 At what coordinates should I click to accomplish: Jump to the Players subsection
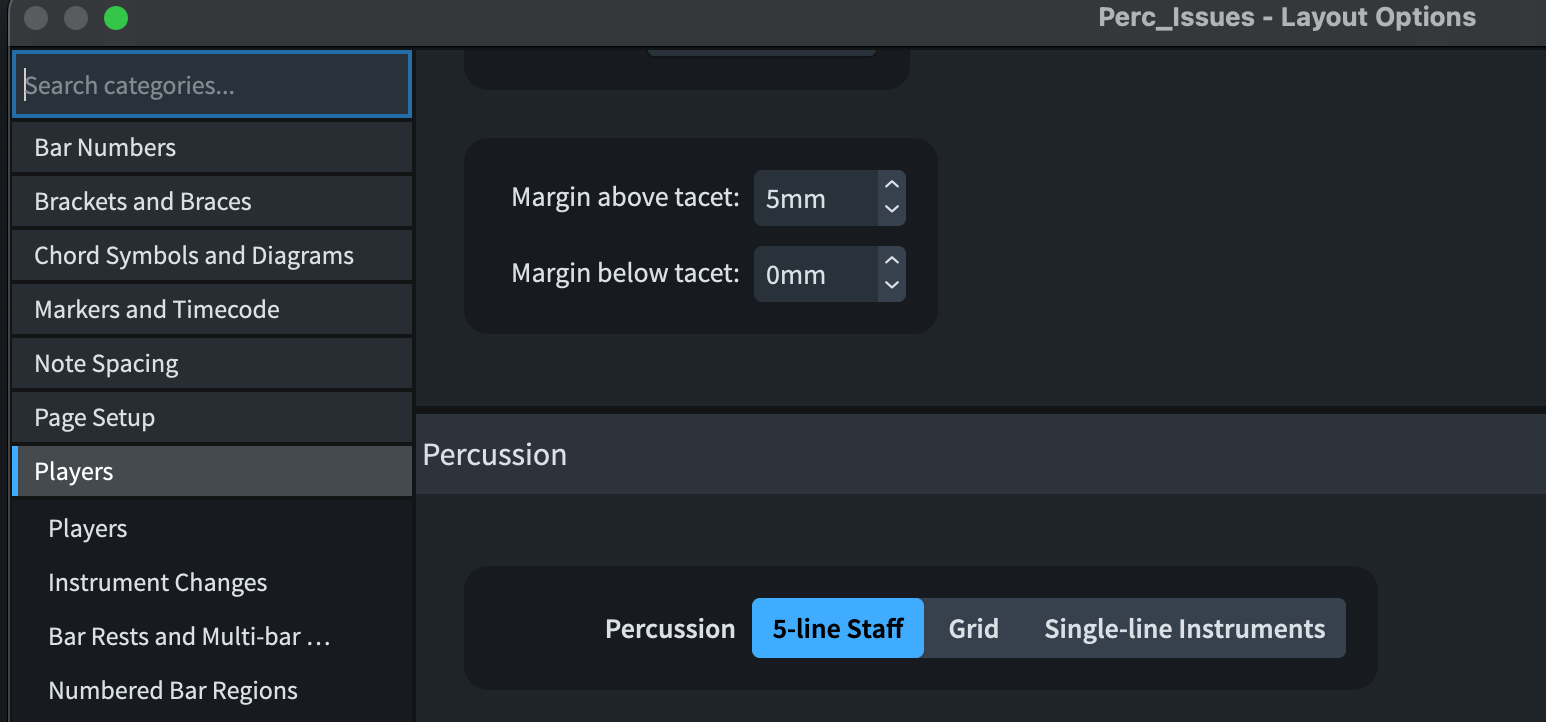88,528
